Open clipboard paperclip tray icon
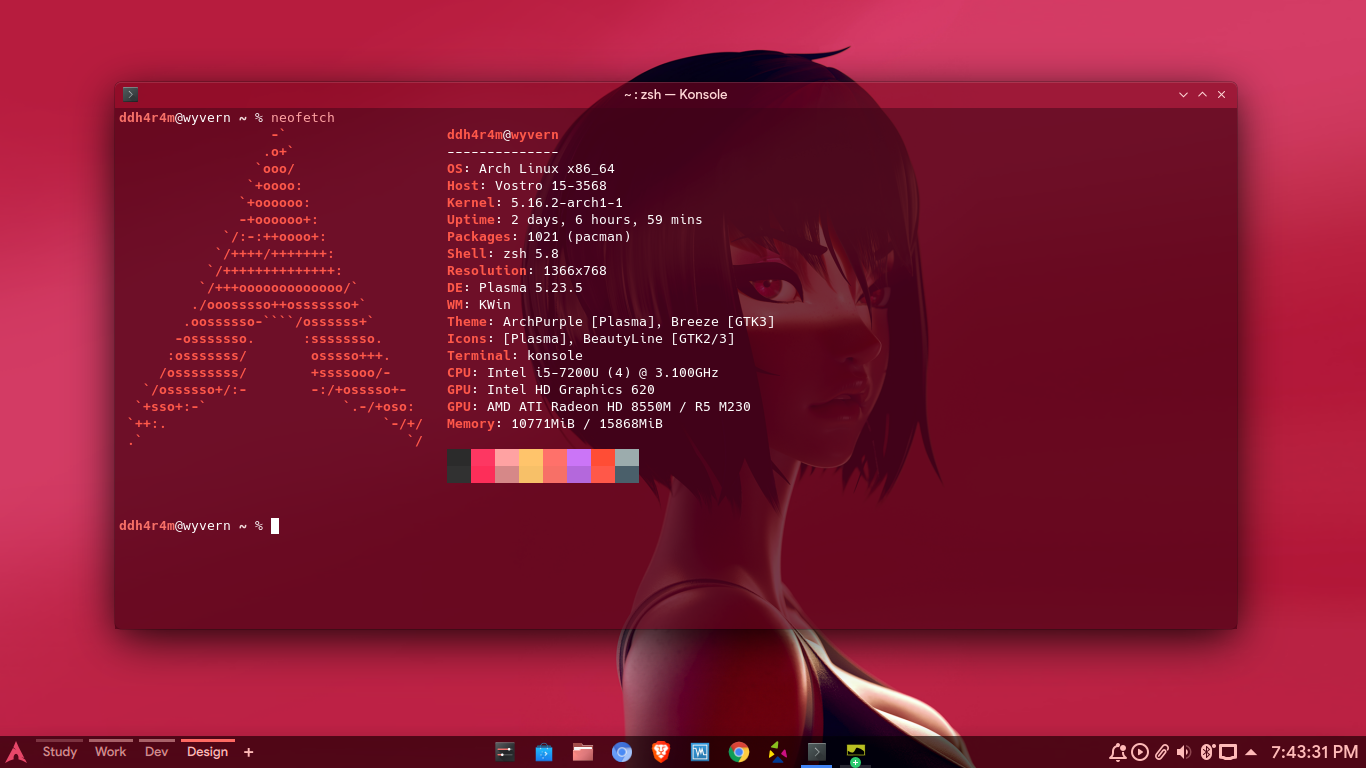Image resolution: width=1366 pixels, height=768 pixels. [x=1162, y=752]
